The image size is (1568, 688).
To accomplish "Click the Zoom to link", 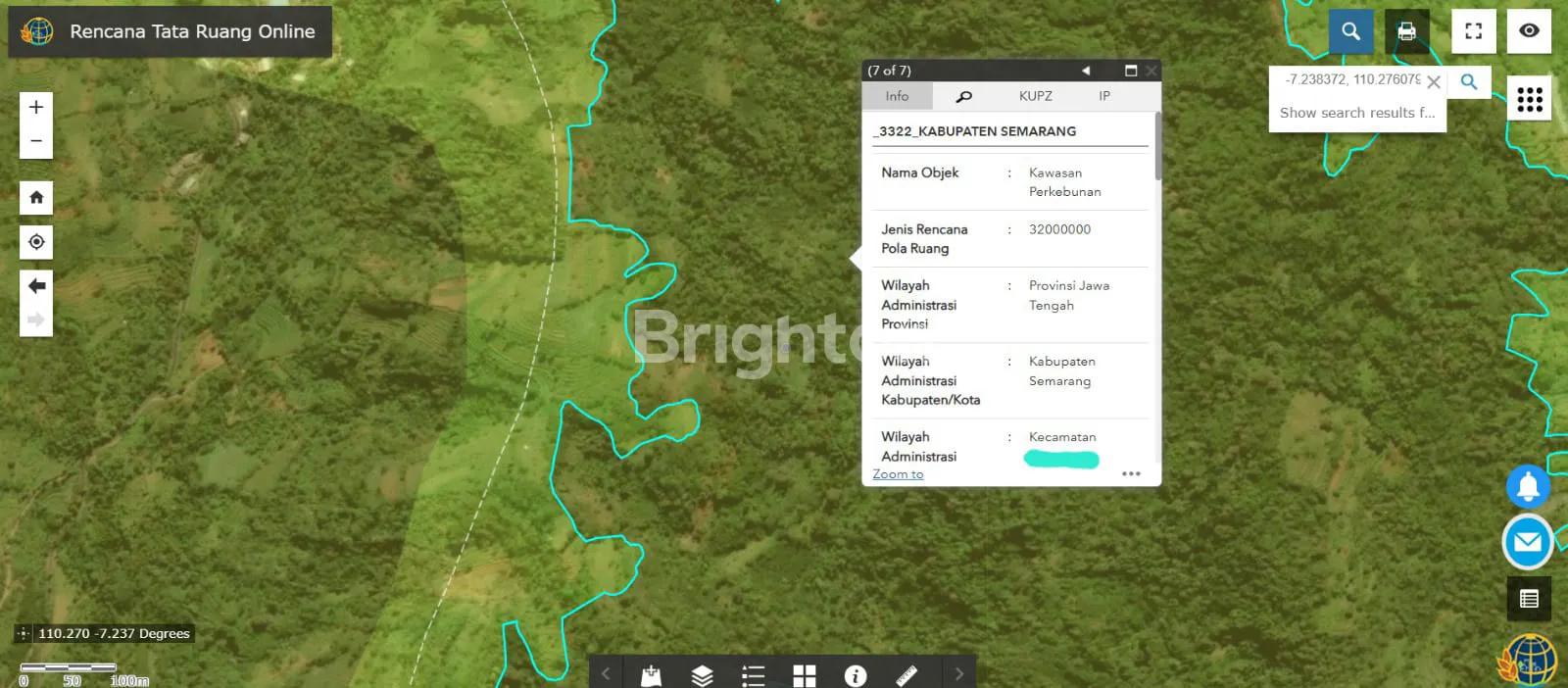I will click(x=898, y=474).
